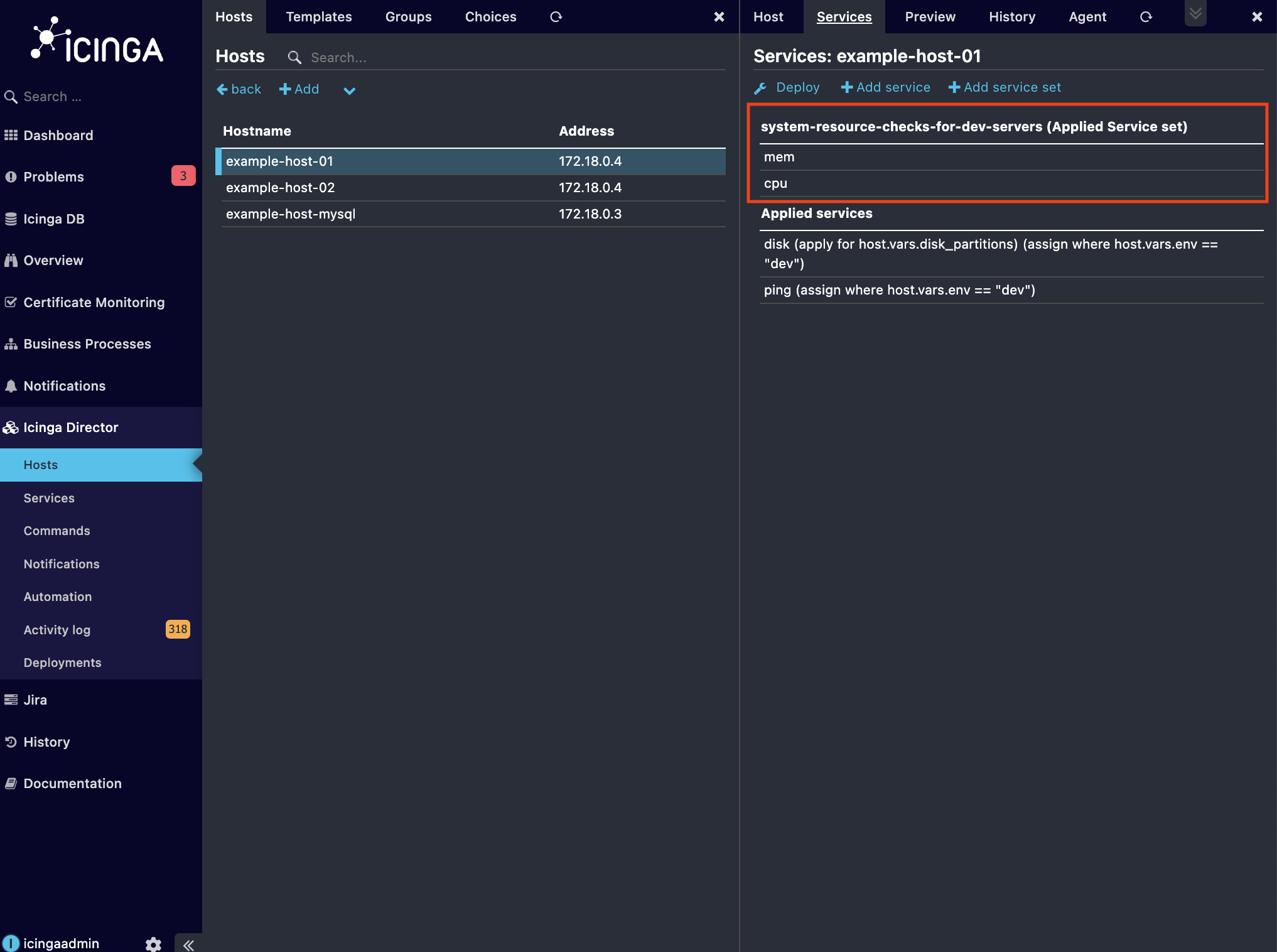Switch to the History detail tab
1277x952 pixels.
pos(1011,17)
